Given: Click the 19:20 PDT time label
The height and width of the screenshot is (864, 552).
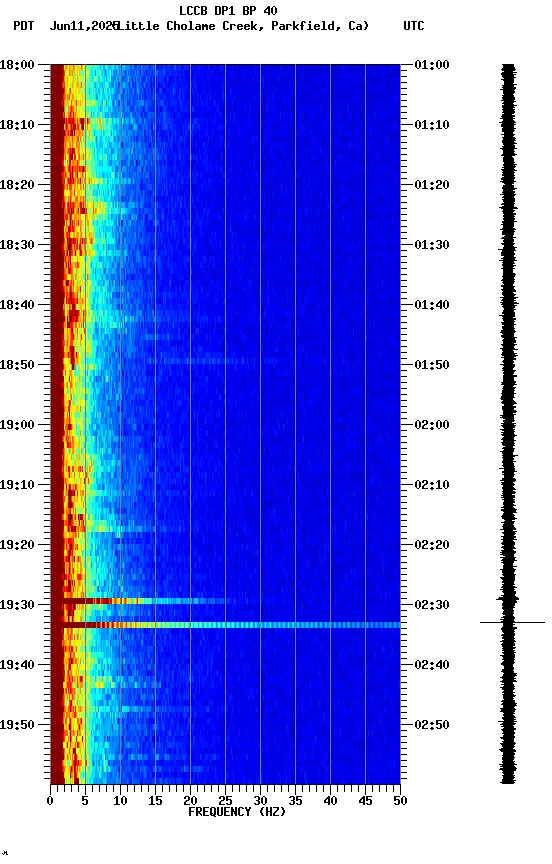Looking at the screenshot, I should pos(17,546).
